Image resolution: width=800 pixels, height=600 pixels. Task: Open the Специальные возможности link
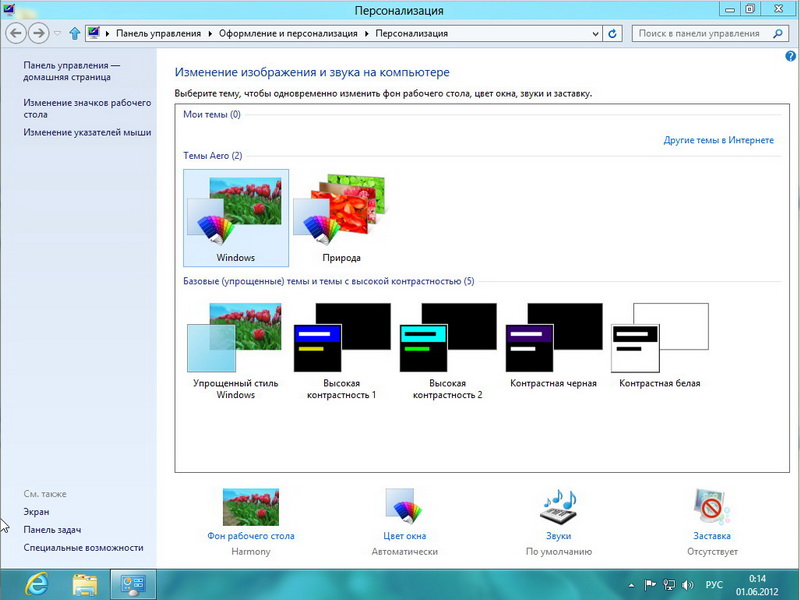tap(83, 547)
